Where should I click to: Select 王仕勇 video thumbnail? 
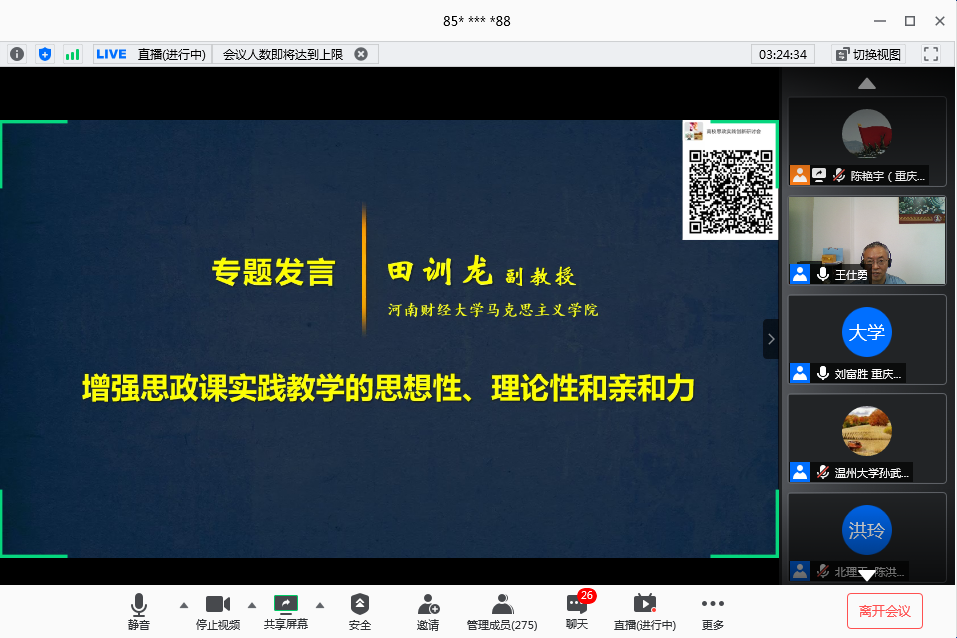(867, 240)
